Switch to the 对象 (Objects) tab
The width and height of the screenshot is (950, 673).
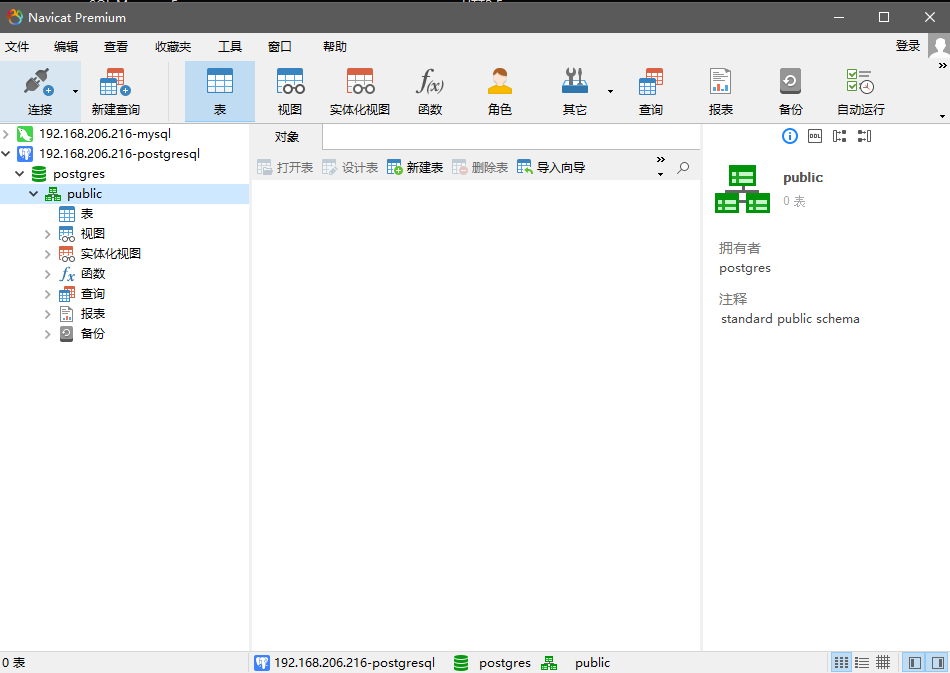(x=287, y=137)
